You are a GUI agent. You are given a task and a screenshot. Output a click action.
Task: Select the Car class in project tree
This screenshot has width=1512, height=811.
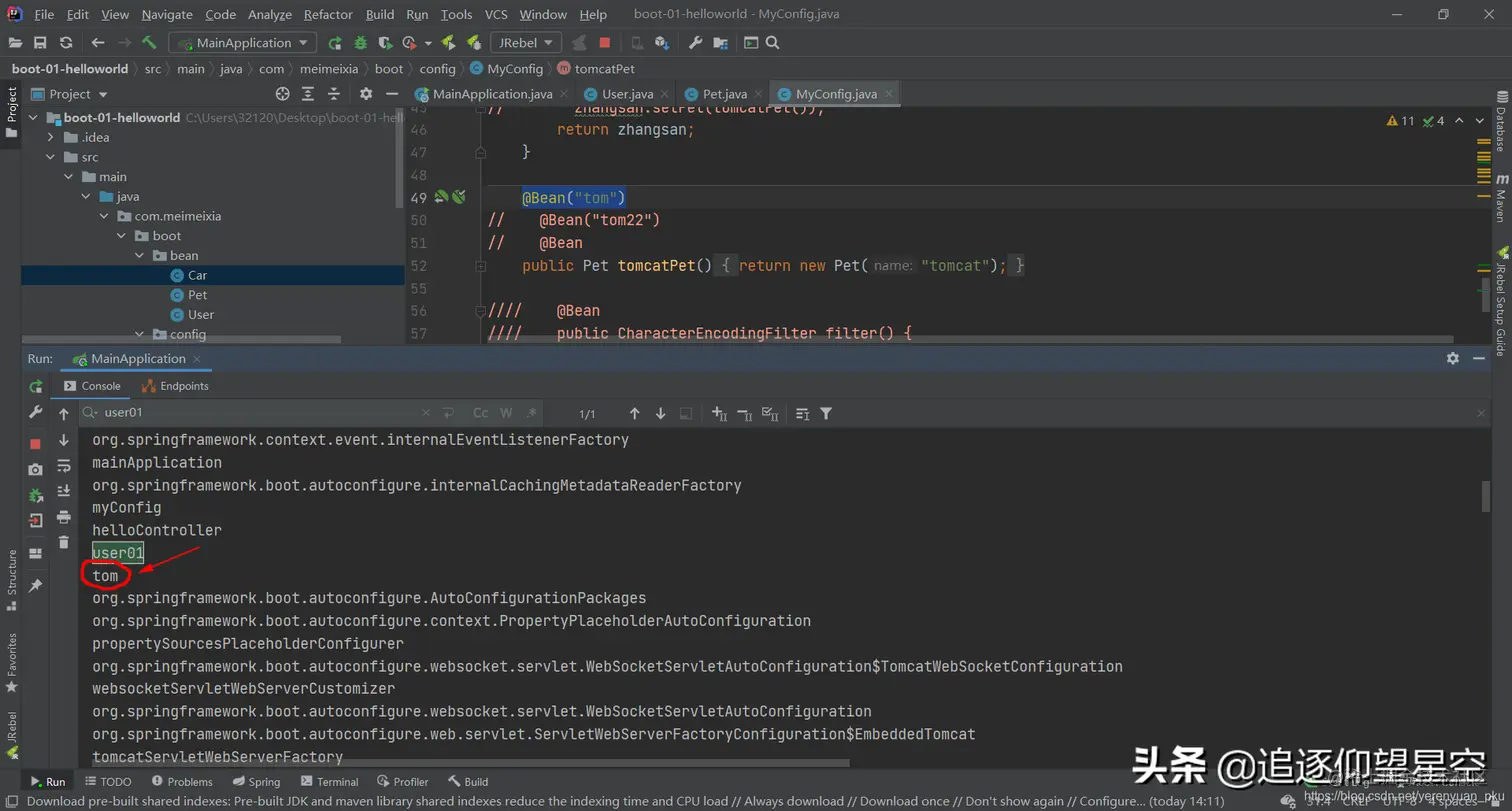tap(197, 275)
